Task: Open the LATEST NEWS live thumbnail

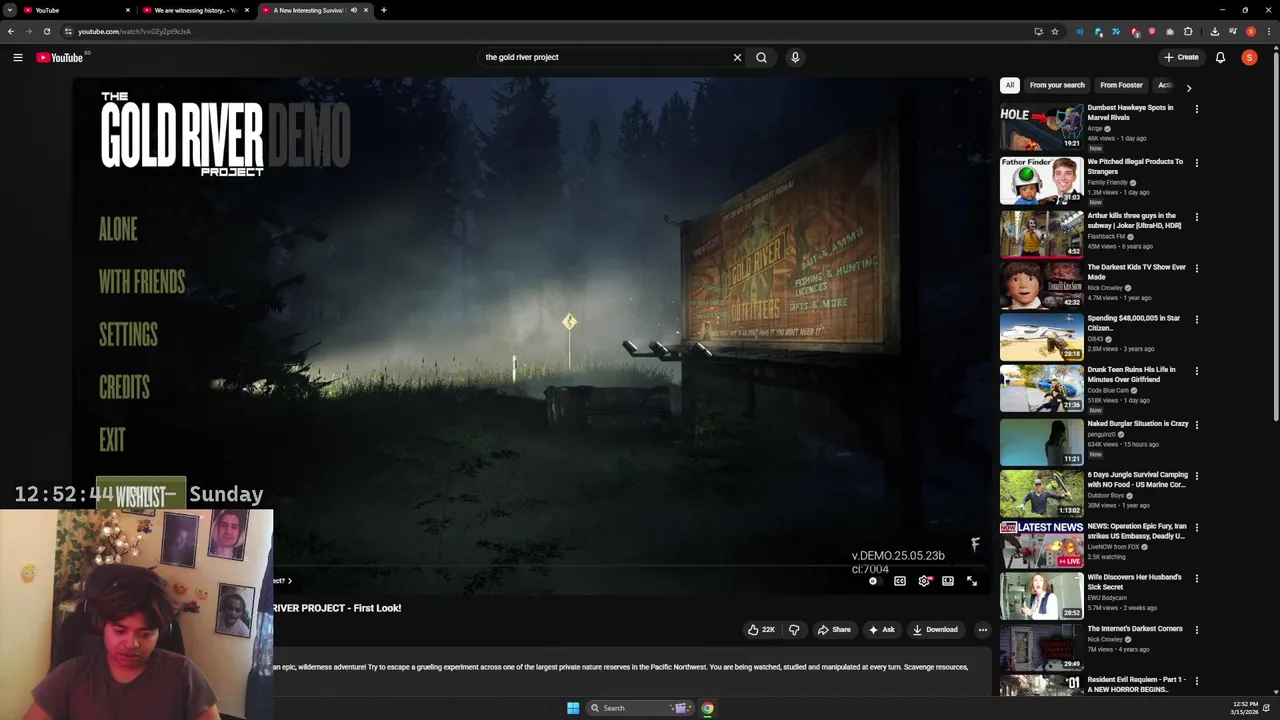Action: [x=1041, y=545]
